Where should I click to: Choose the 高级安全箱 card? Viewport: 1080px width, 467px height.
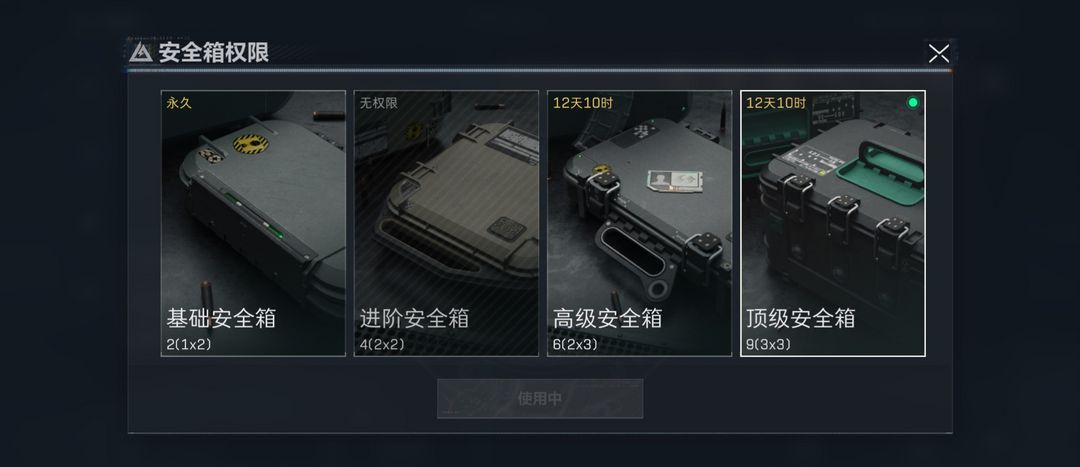[639, 223]
